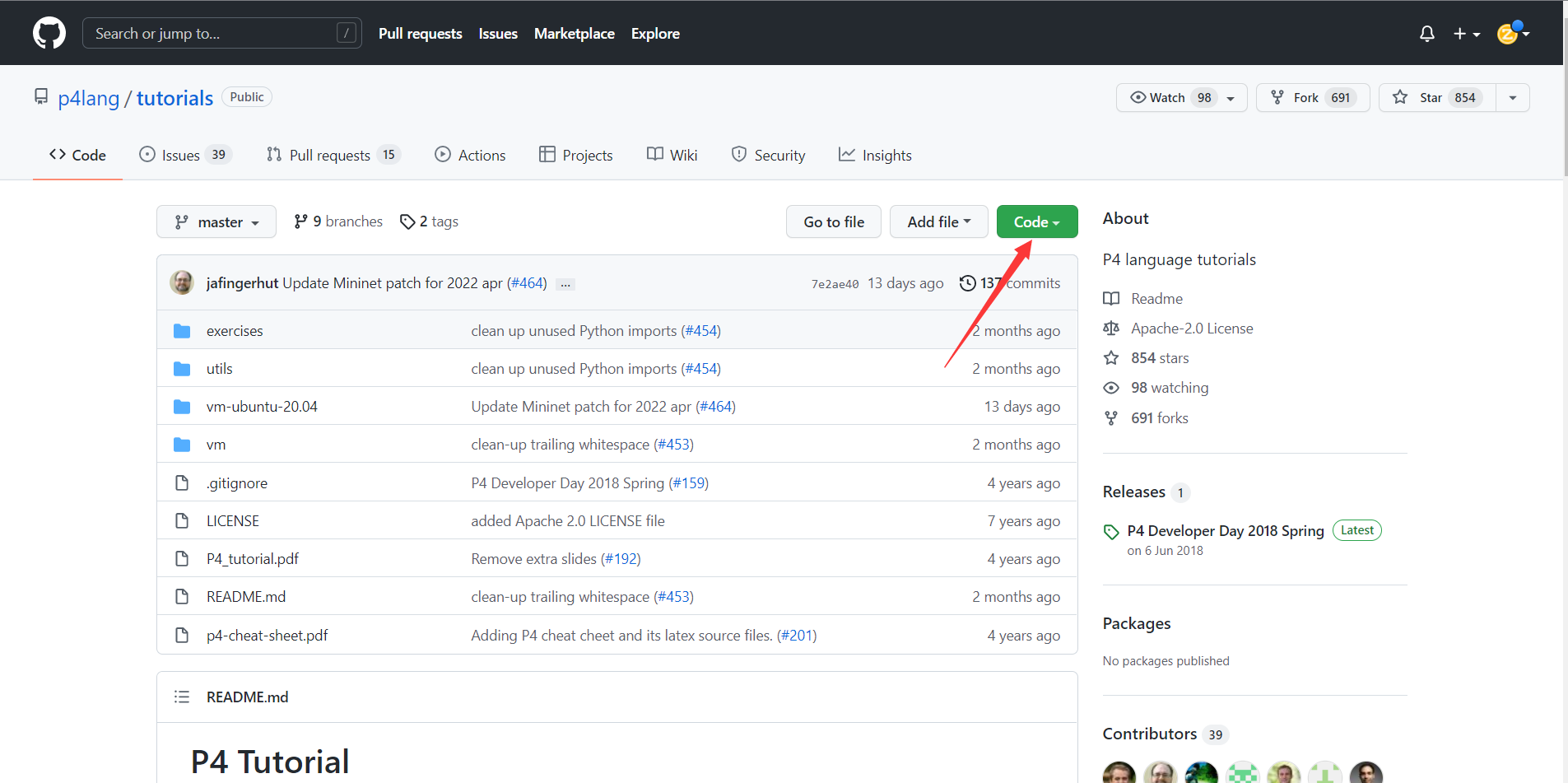
Task: Expand the star lists dropdown arrow
Action: pyautogui.click(x=1513, y=98)
